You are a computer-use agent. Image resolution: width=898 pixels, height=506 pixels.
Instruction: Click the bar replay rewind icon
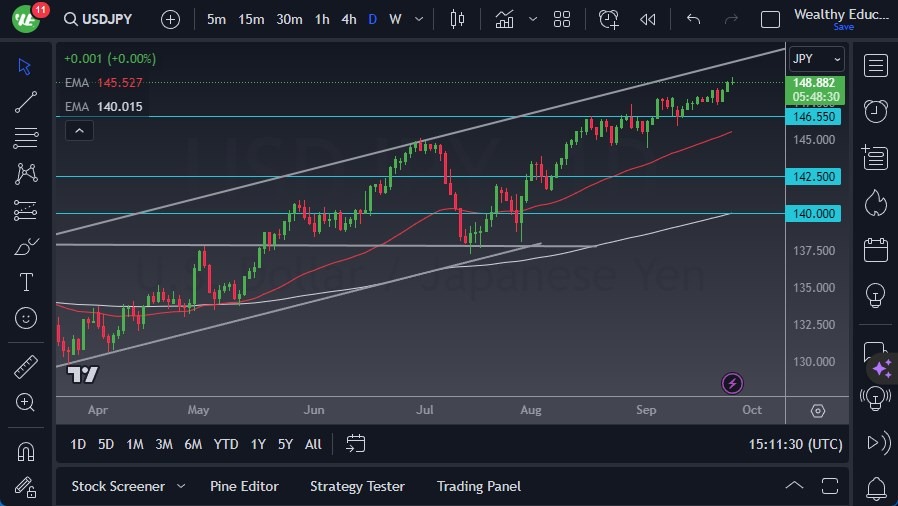click(x=648, y=19)
